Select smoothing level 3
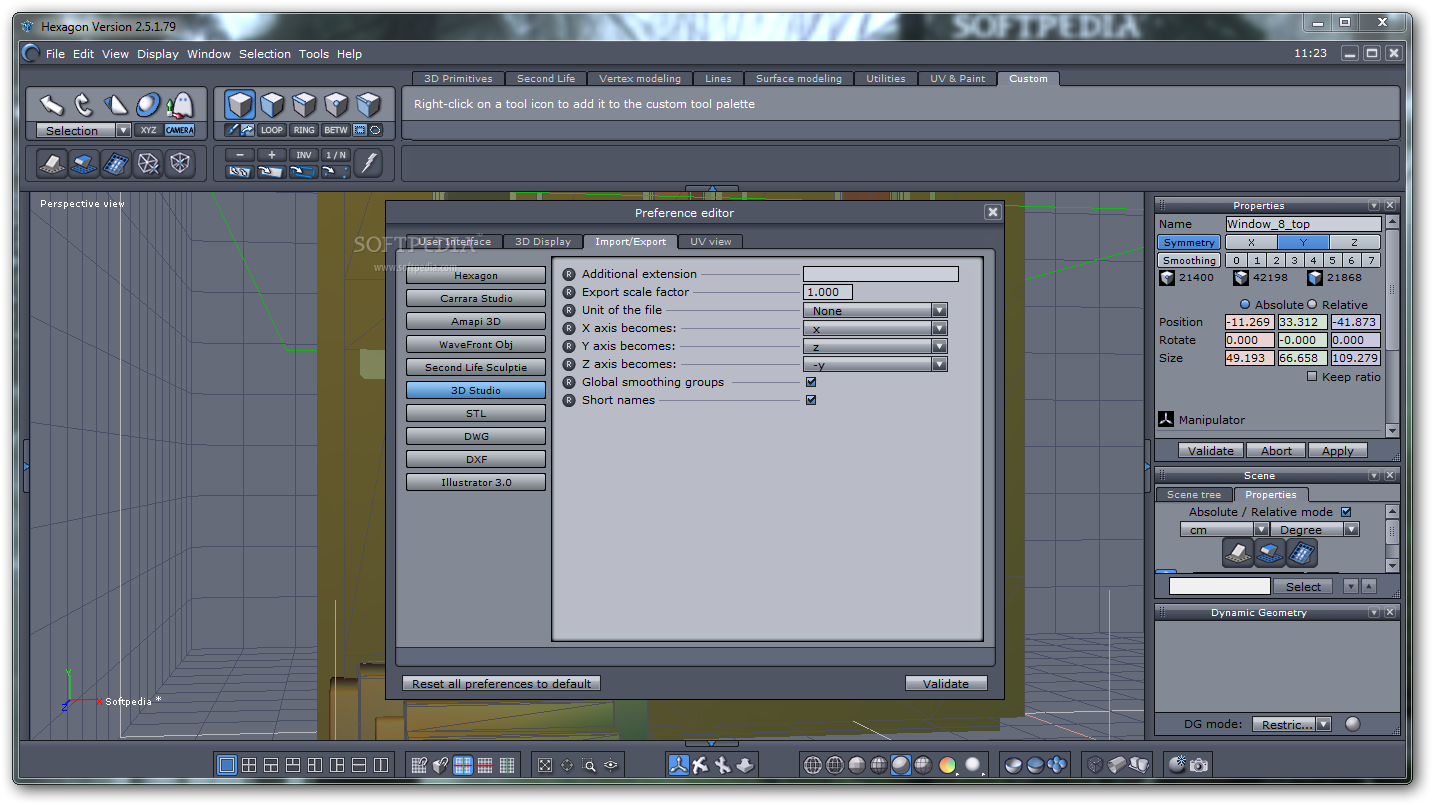Viewport: 1433px width, 805px height. (1294, 260)
